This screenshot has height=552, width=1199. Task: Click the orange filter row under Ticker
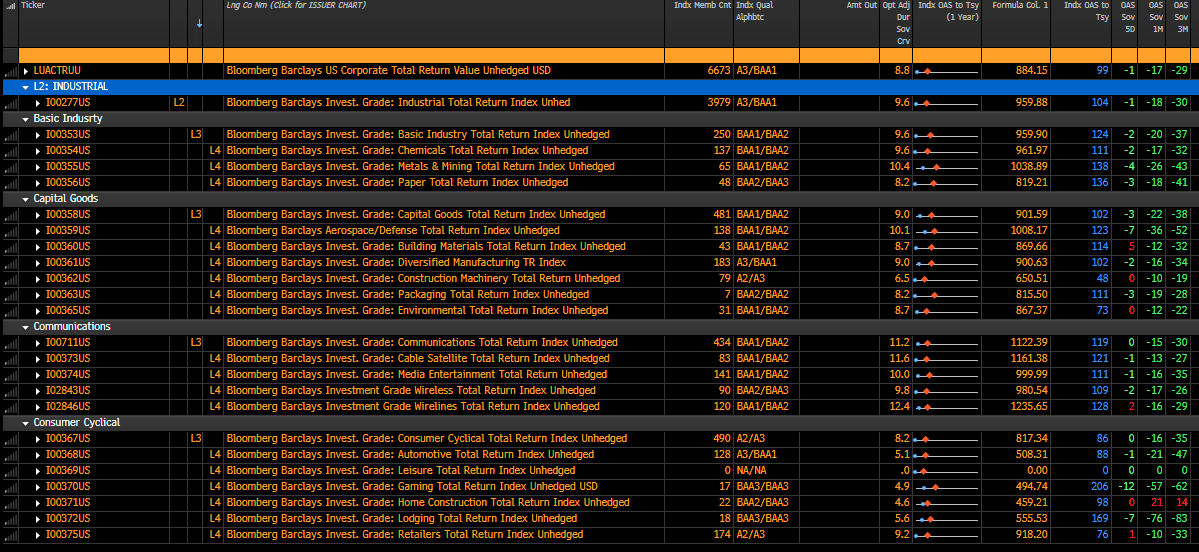pyautogui.click(x=94, y=55)
